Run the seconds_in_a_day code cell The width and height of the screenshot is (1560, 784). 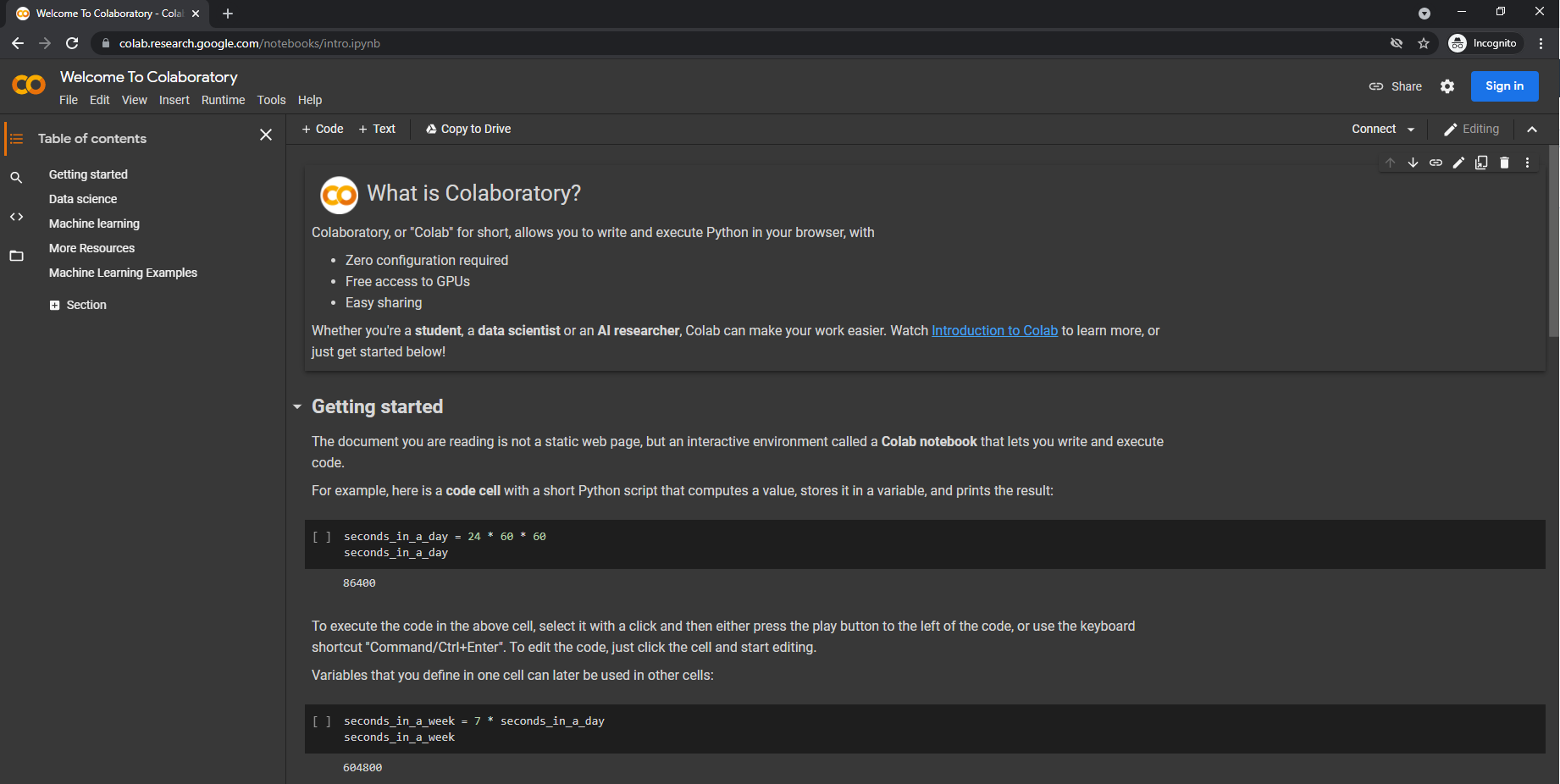[x=322, y=537]
